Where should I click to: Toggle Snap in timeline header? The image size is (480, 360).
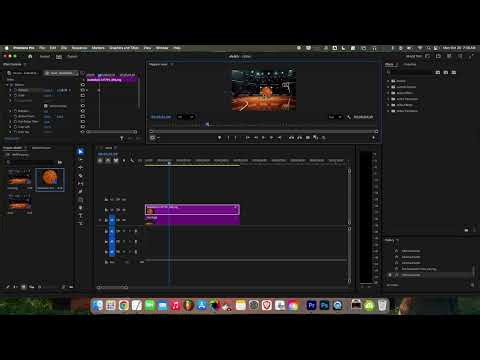pos(108,161)
